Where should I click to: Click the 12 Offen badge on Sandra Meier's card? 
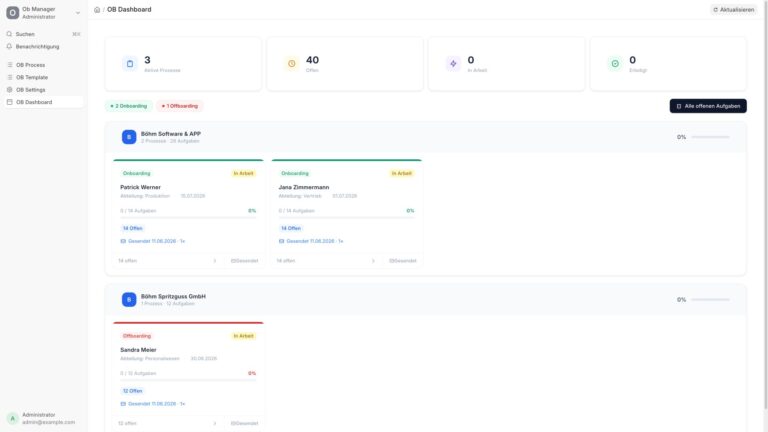pos(132,391)
